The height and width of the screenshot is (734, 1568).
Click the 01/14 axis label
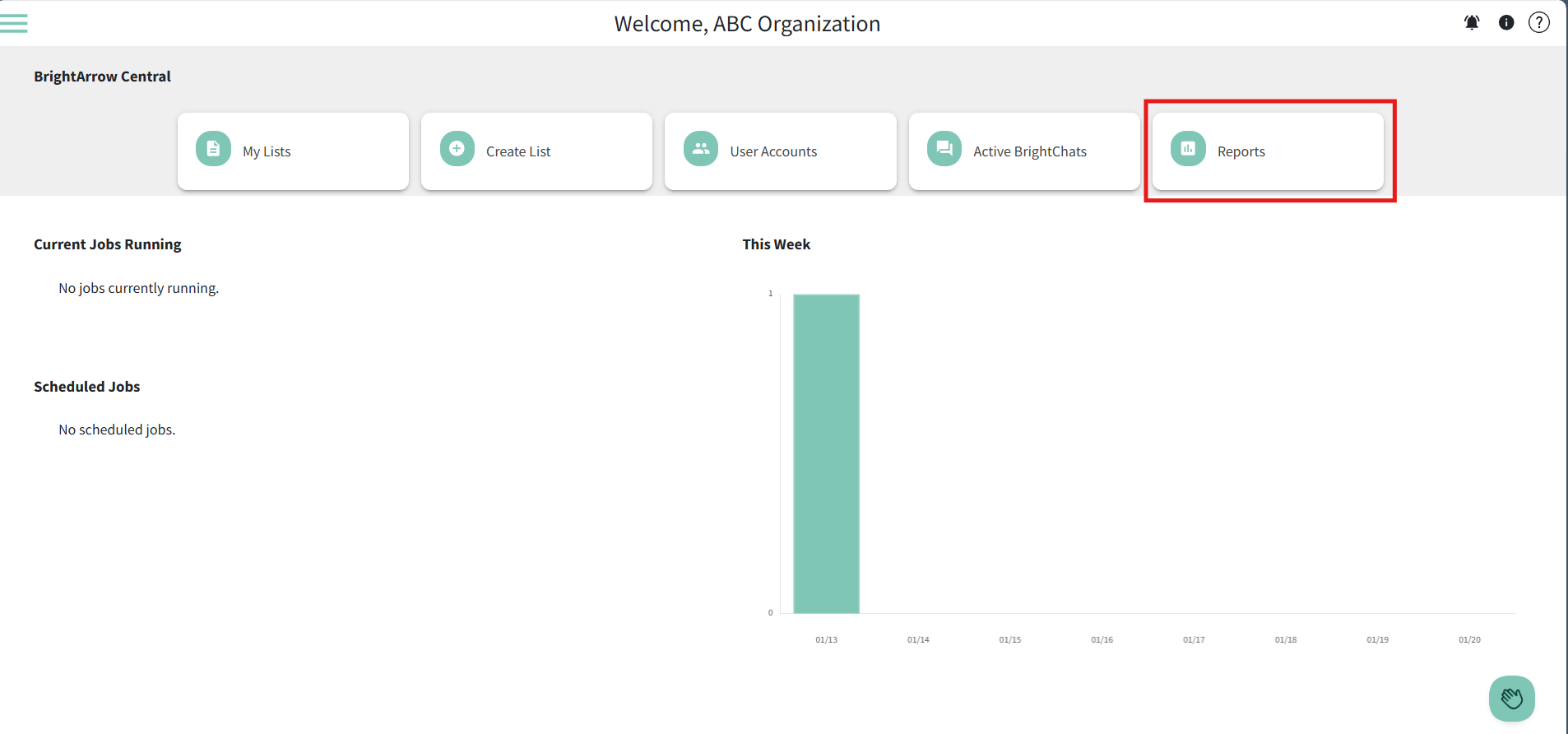[x=918, y=639]
